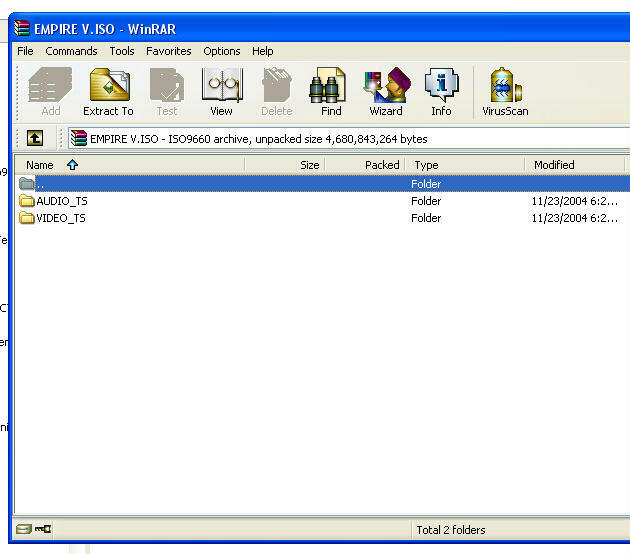Open Find with the binoculars icon
The image size is (630, 554).
tap(327, 85)
